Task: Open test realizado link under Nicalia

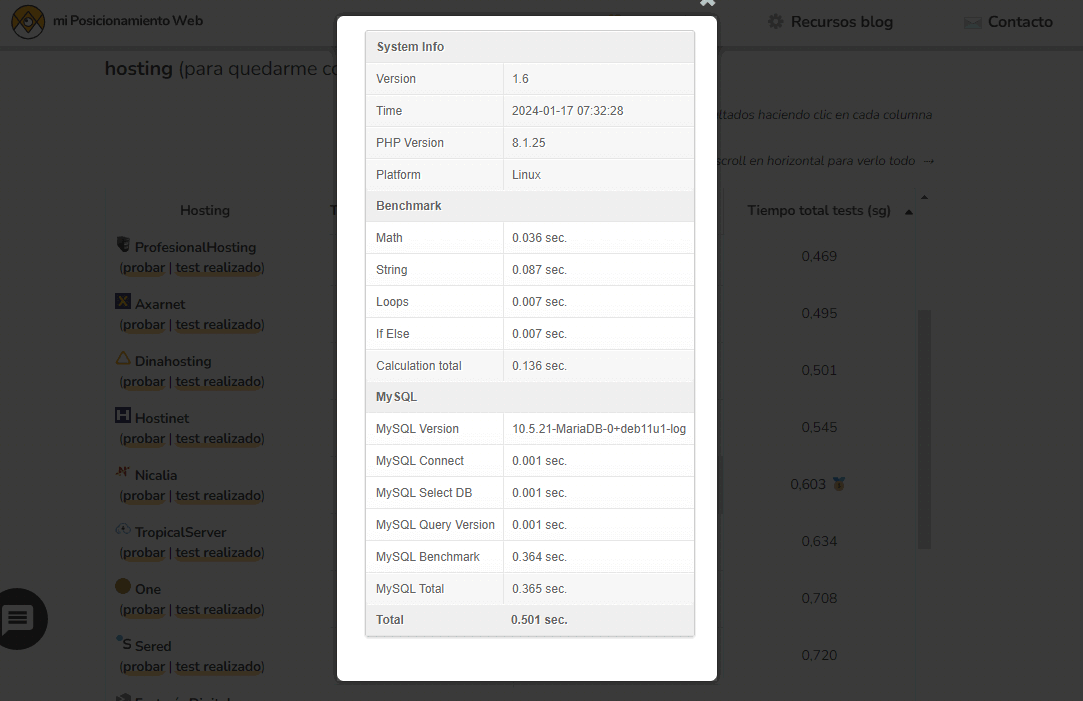Action: pos(219,495)
